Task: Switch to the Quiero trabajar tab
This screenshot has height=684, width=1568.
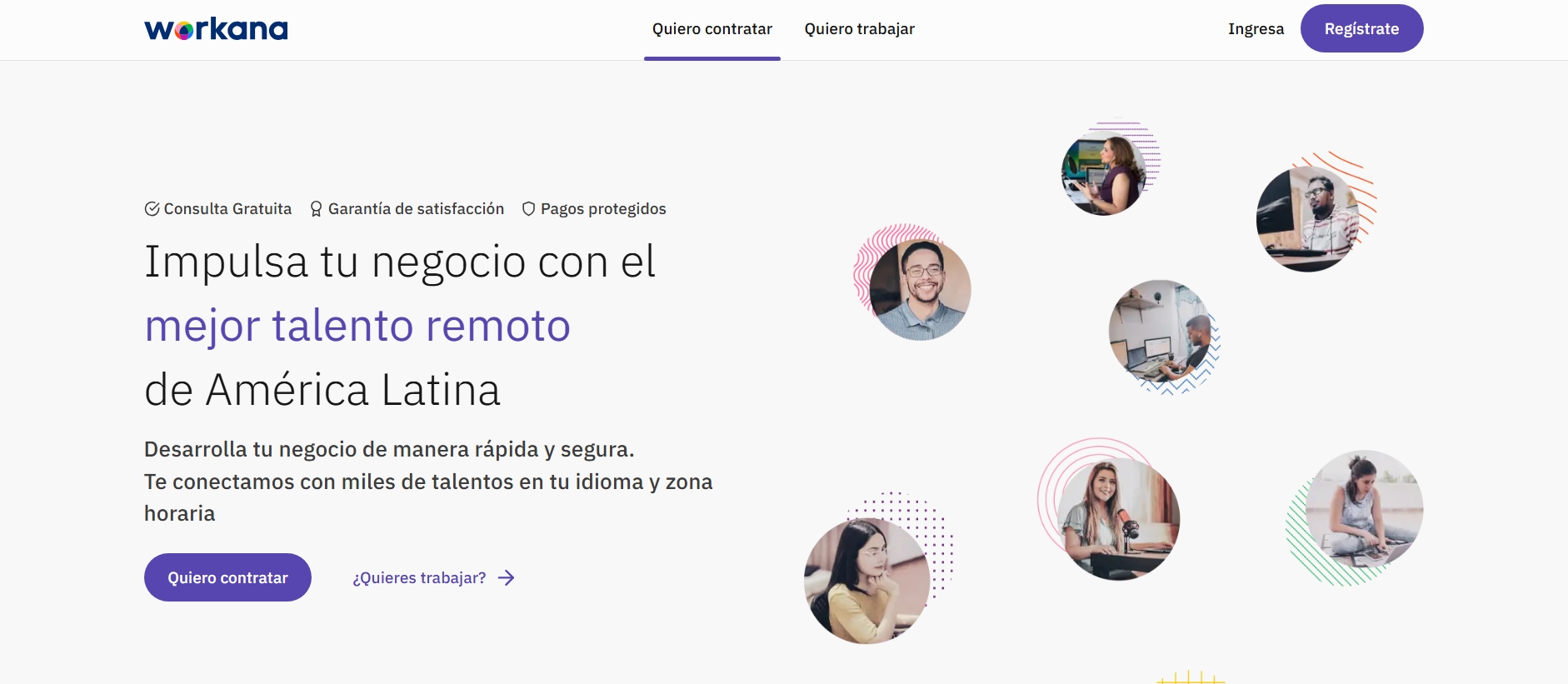Action: point(859,29)
